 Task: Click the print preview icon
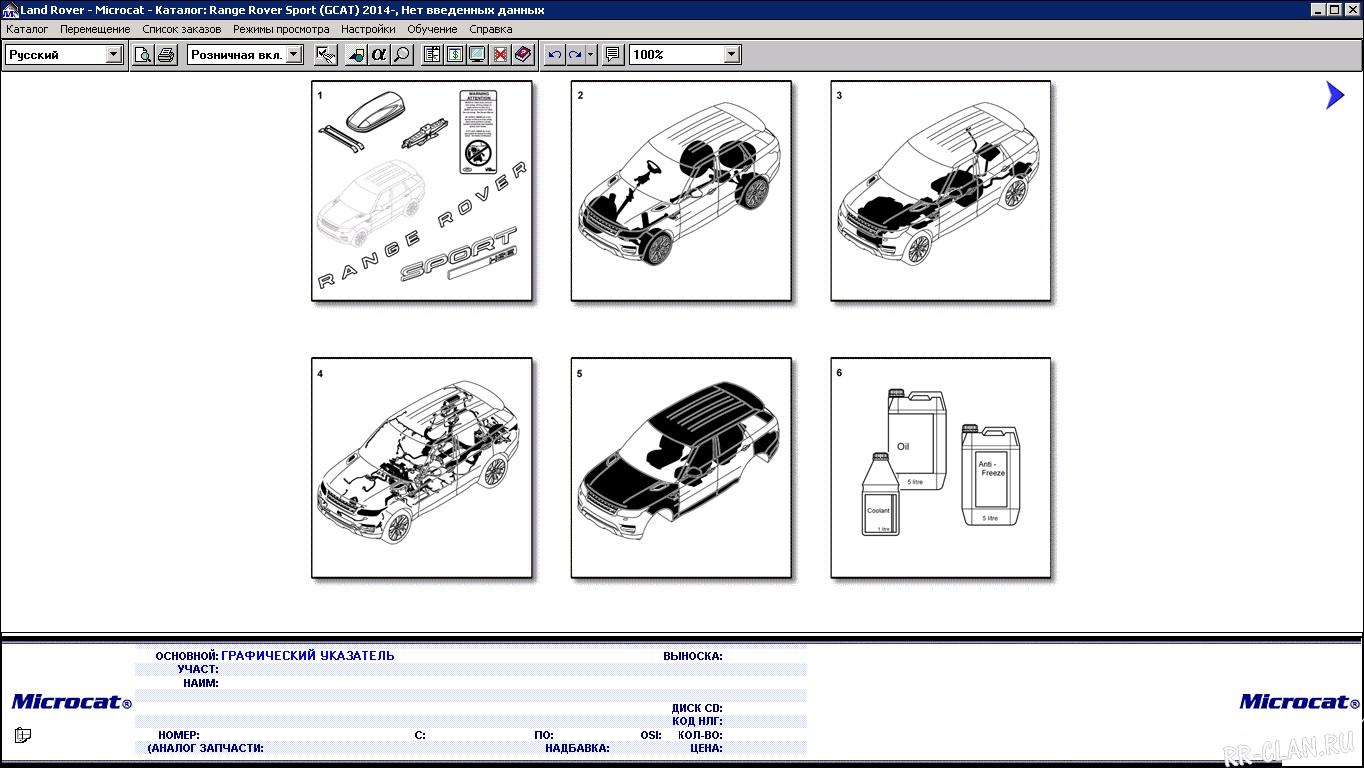click(143, 55)
